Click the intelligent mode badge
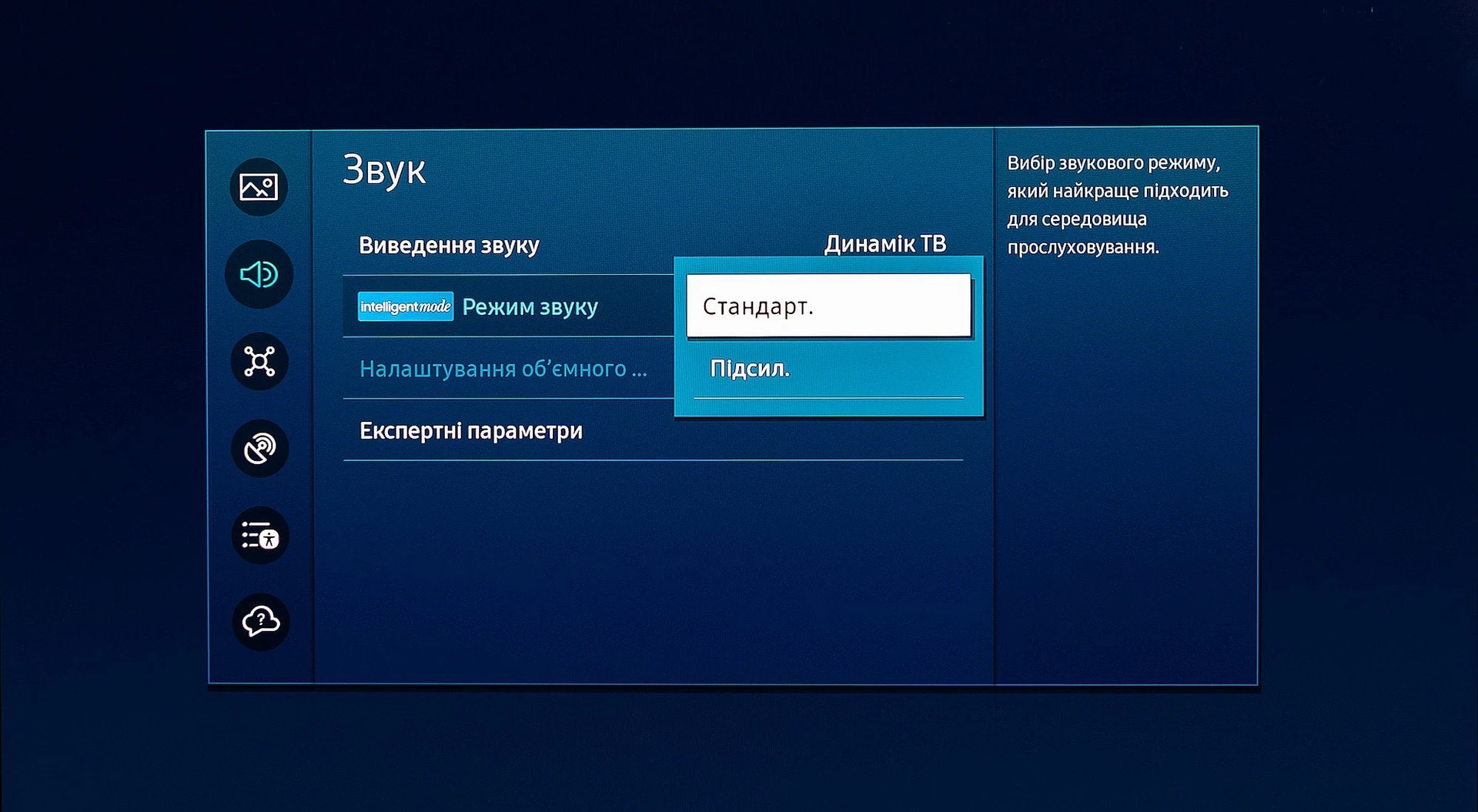Image resolution: width=1478 pixels, height=812 pixels. pos(406,306)
